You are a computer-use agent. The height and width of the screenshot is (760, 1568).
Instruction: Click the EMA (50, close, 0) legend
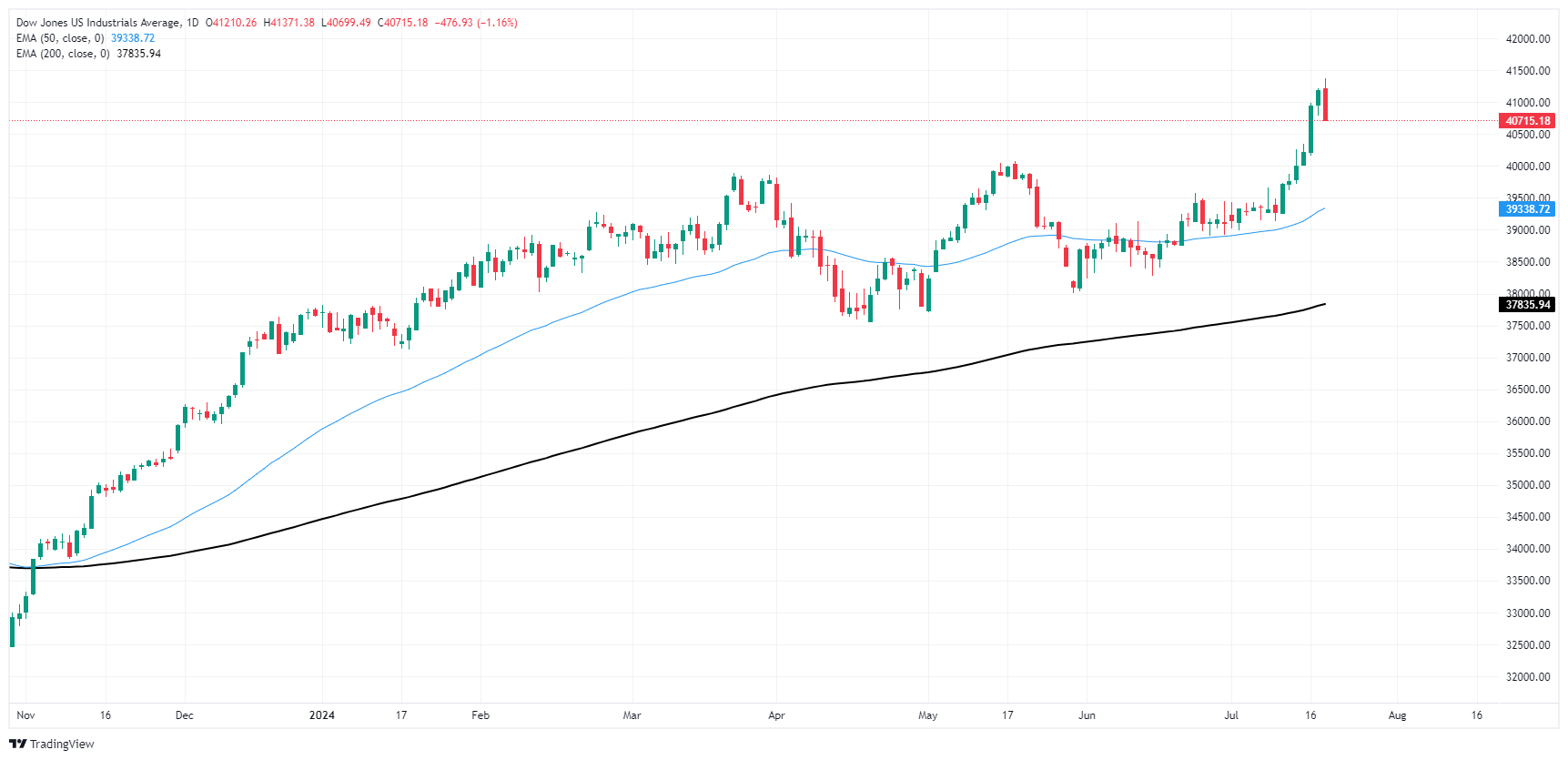click(x=60, y=38)
